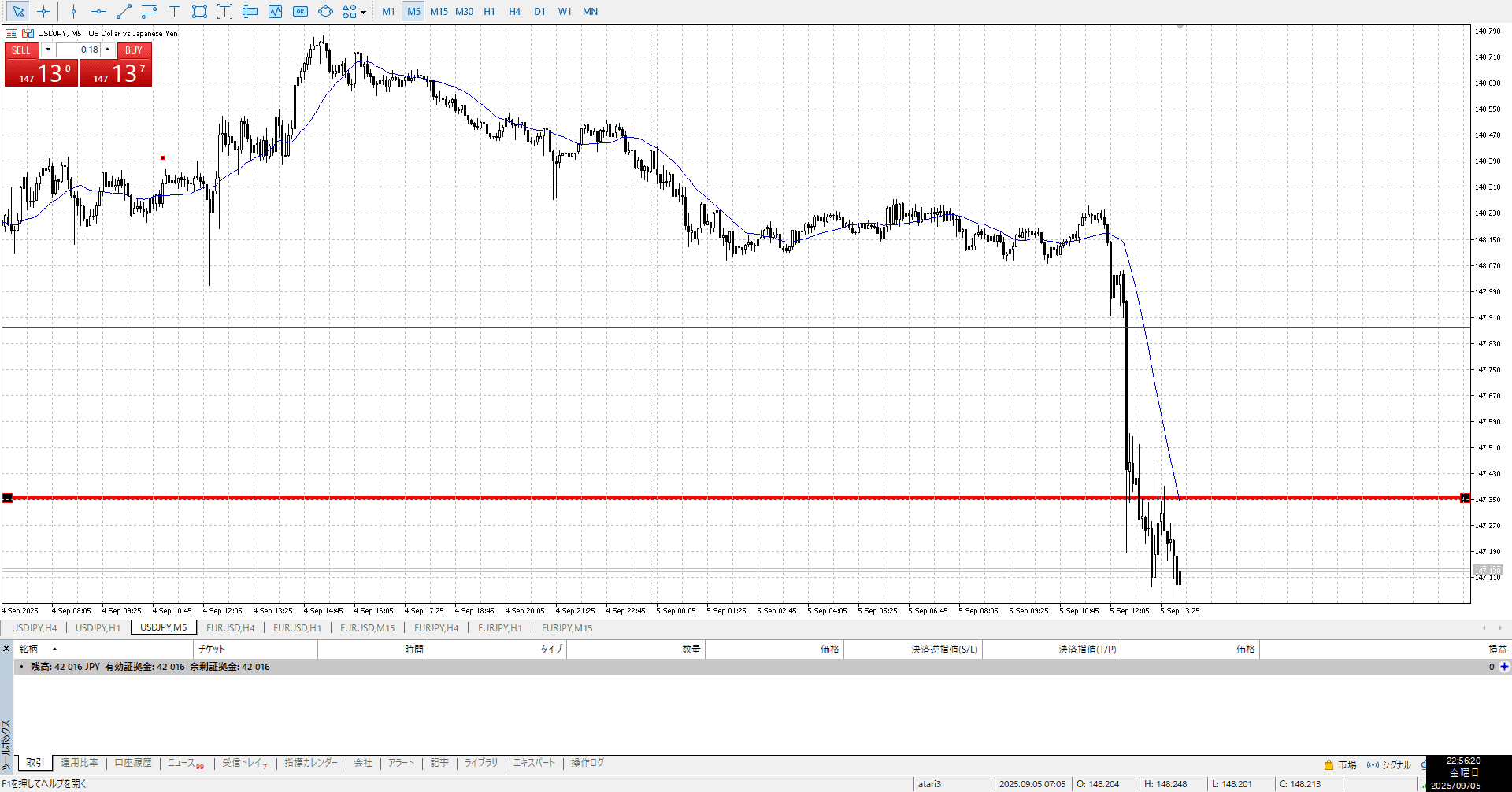Select the text 'T' tool

tap(174, 12)
